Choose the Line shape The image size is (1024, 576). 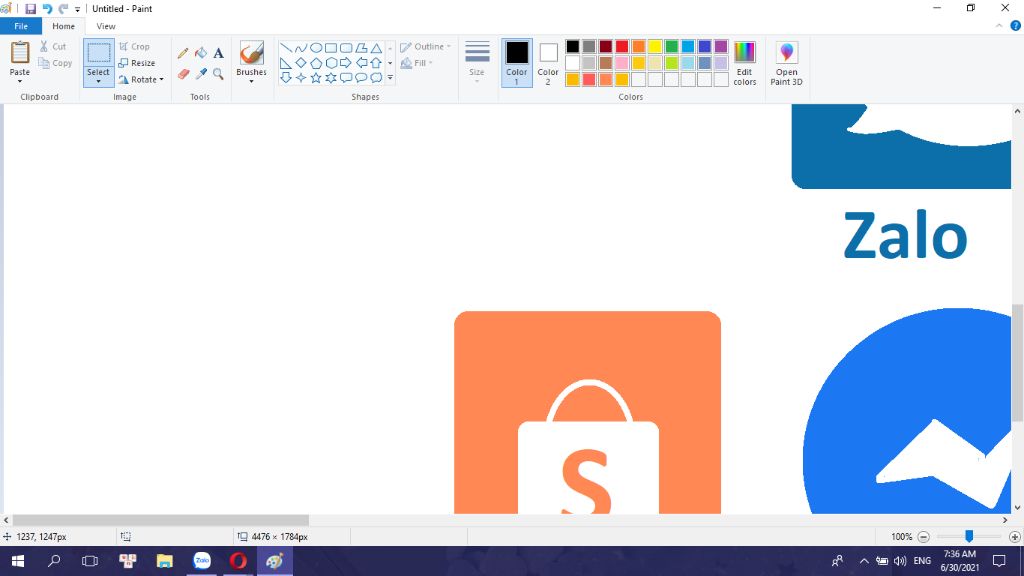[x=285, y=48]
